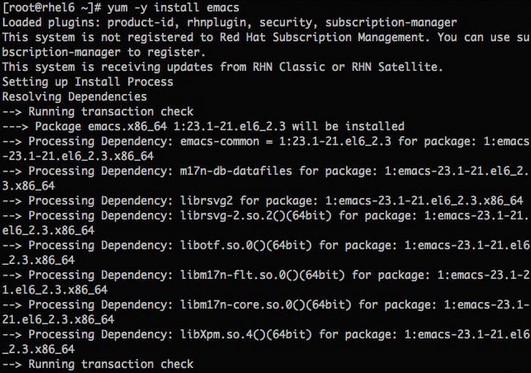The width and height of the screenshot is (531, 373).
Task: Click the 'libotf.so.0()(64bit)' dependency text
Action: [x=246, y=245]
